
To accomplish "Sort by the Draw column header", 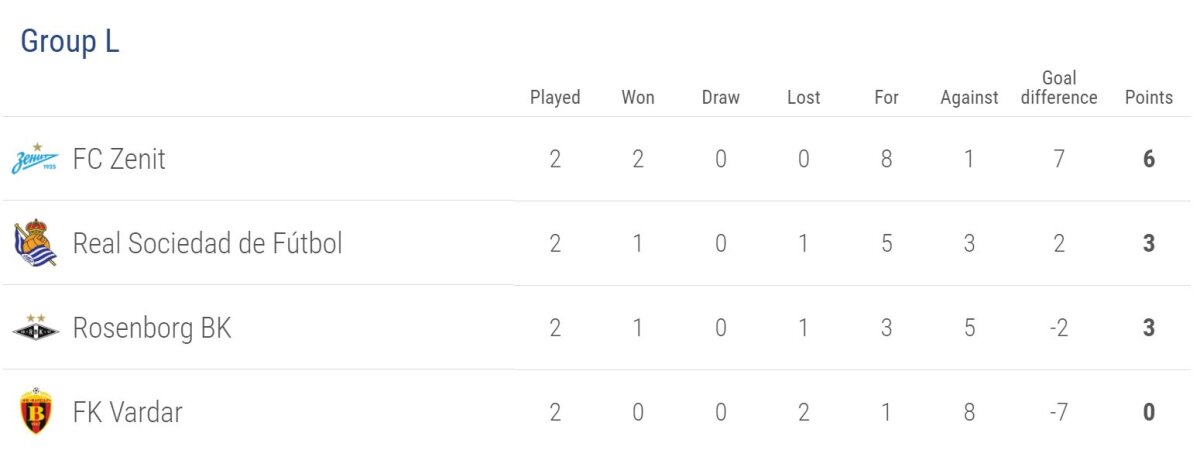I will [721, 97].
